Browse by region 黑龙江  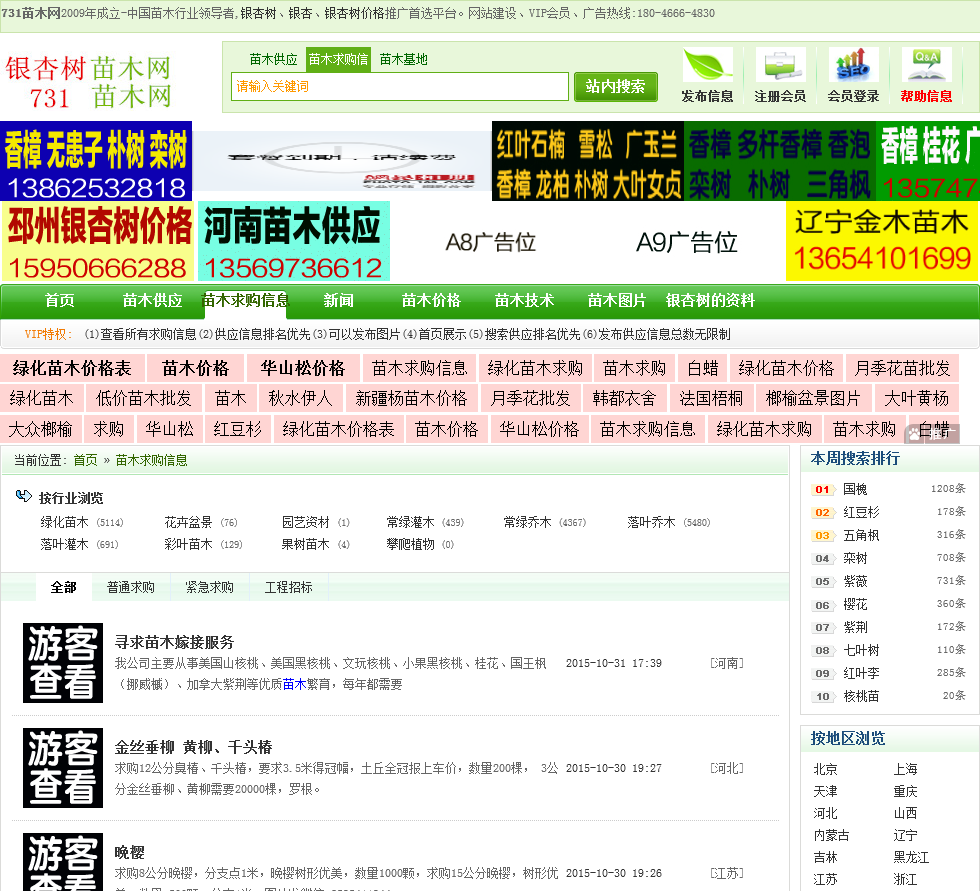click(911, 857)
